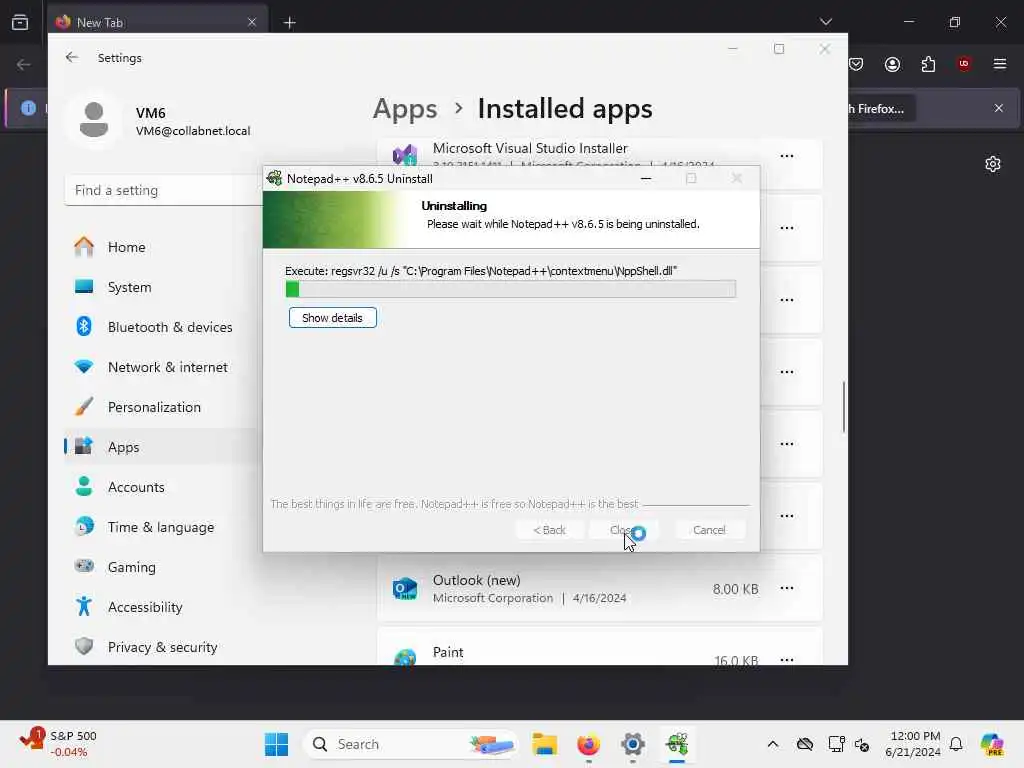
Task: Dismiss the Firefox notification bar
Action: tap(998, 108)
